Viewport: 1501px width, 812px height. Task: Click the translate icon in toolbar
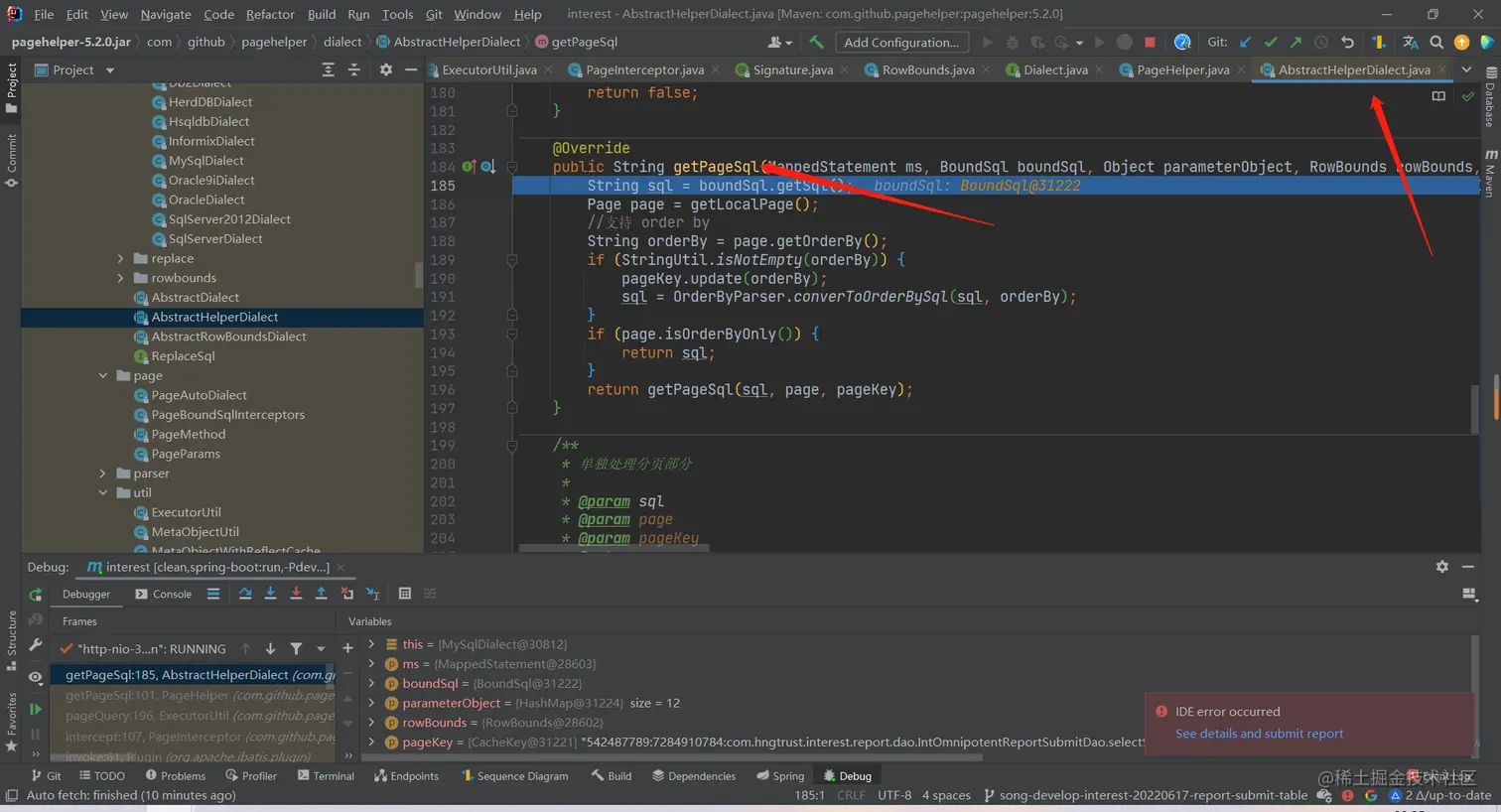click(x=1411, y=42)
